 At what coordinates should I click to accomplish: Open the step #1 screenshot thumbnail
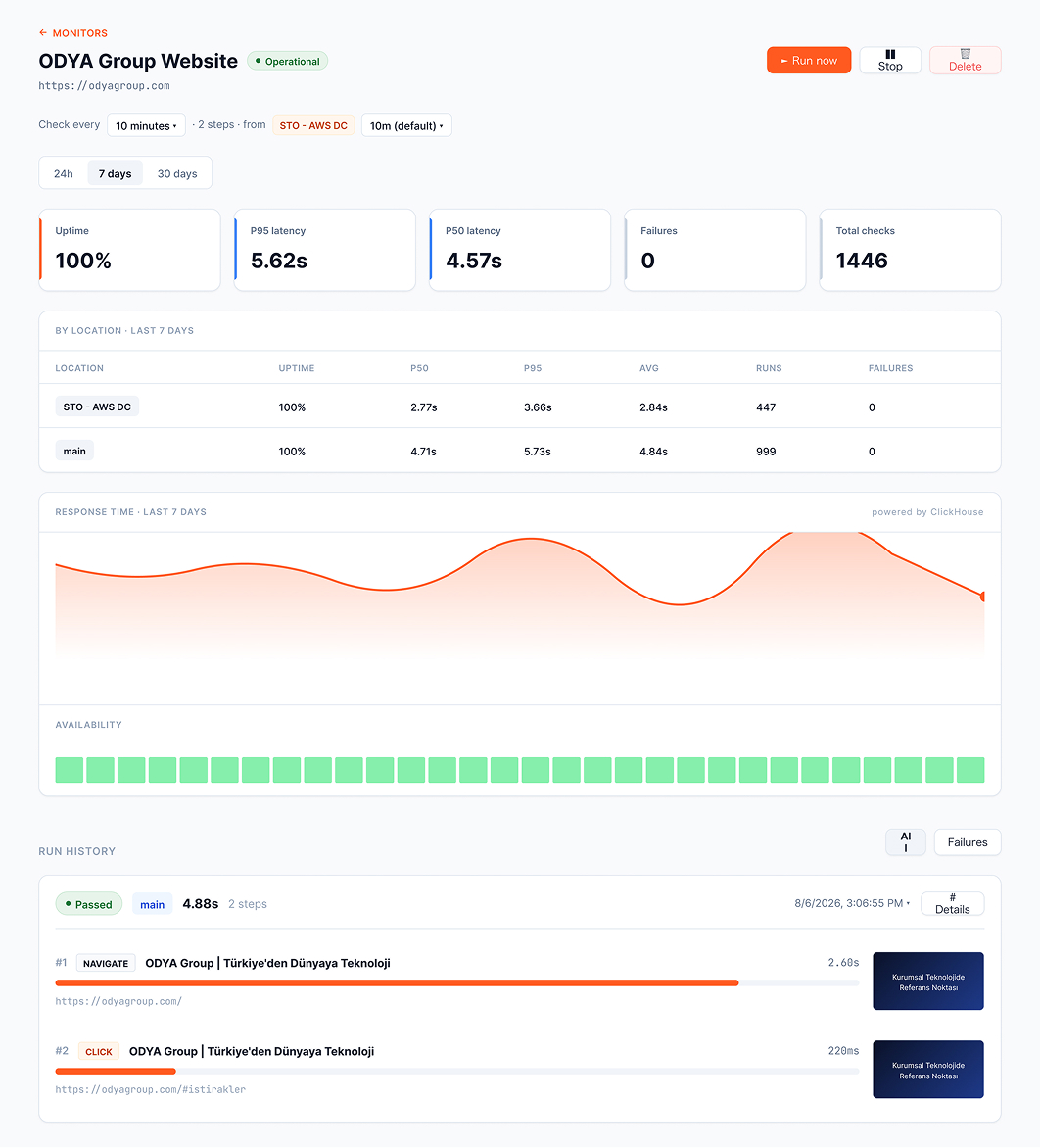tap(928, 981)
